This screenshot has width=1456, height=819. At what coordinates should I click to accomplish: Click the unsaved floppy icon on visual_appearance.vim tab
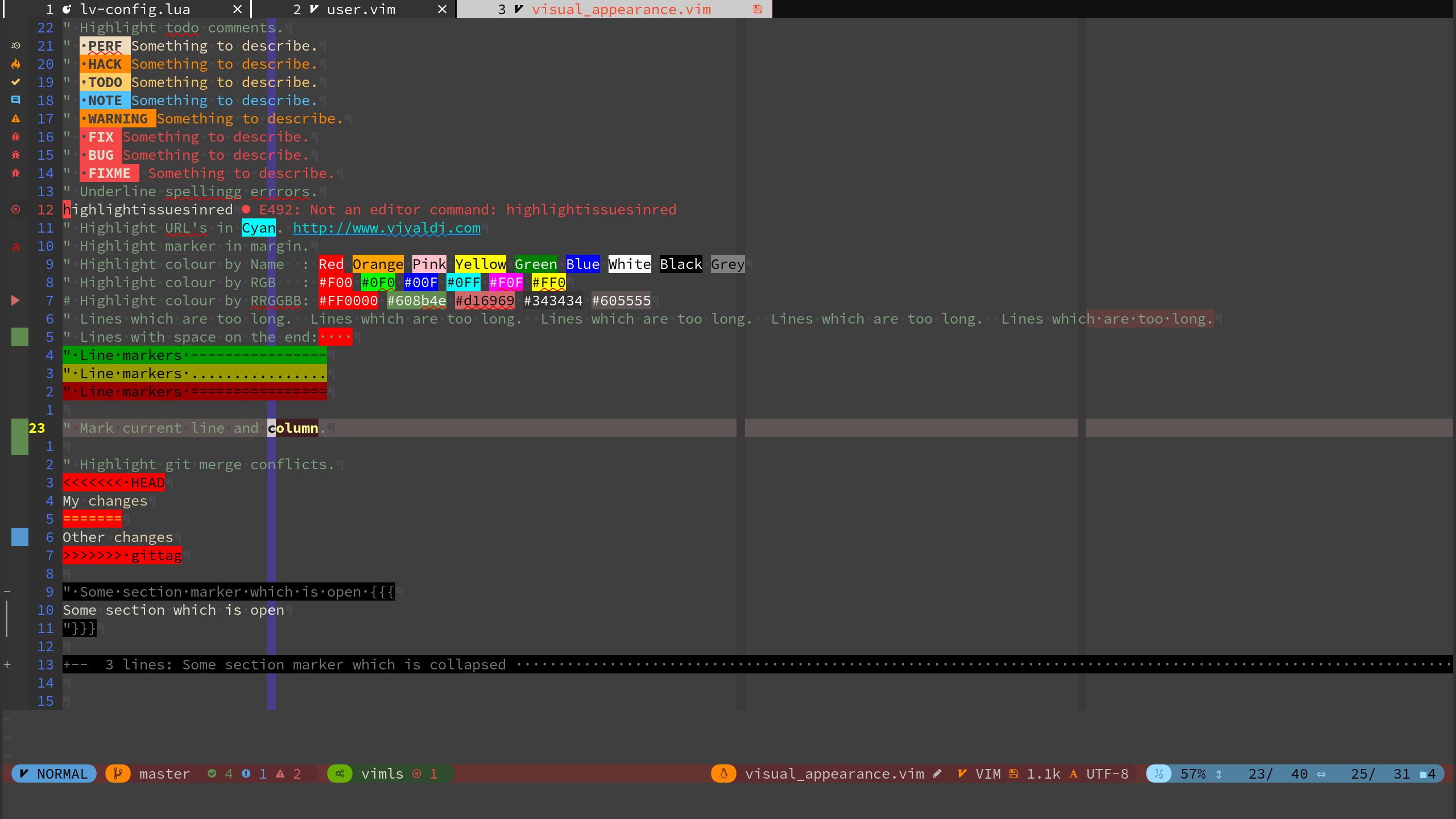(x=758, y=9)
